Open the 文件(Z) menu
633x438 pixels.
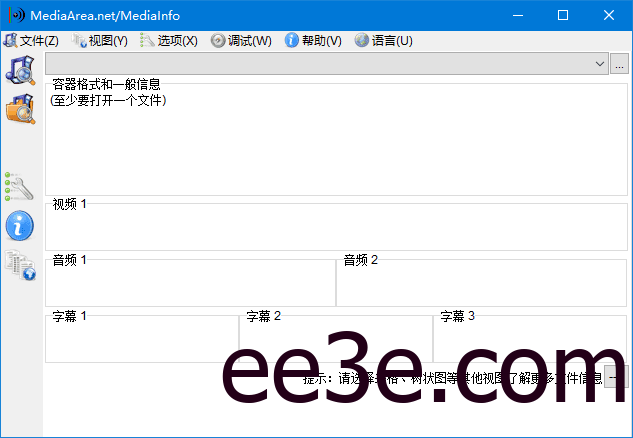click(x=31, y=40)
